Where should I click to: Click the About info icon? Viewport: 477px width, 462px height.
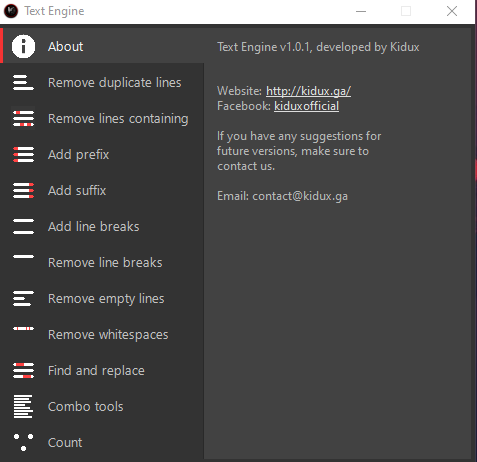(23, 46)
